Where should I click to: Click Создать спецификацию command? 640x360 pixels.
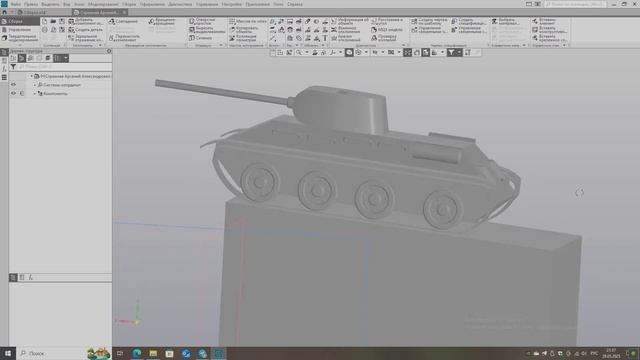click(469, 21)
